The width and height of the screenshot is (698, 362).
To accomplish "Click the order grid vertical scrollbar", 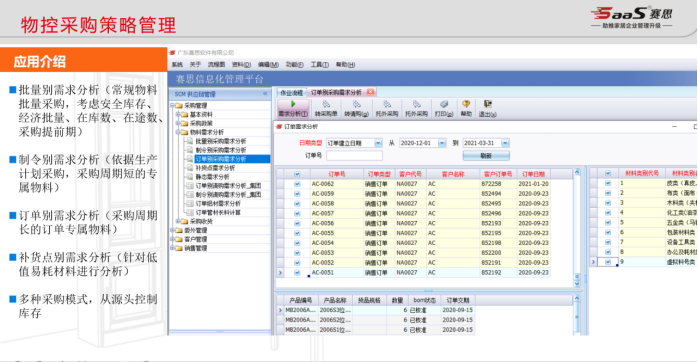I will 577,227.
